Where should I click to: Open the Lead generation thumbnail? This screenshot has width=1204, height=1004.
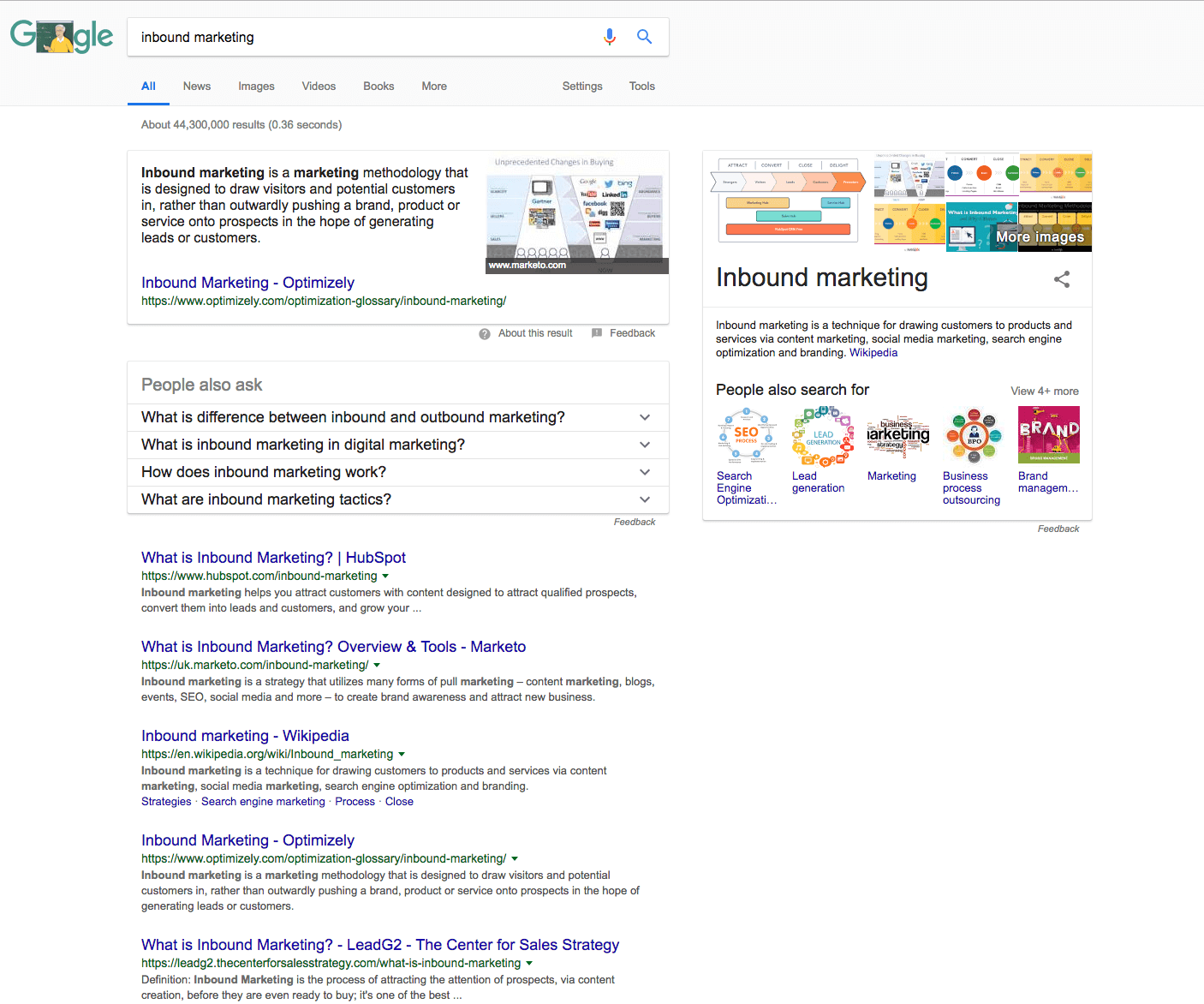(x=822, y=435)
